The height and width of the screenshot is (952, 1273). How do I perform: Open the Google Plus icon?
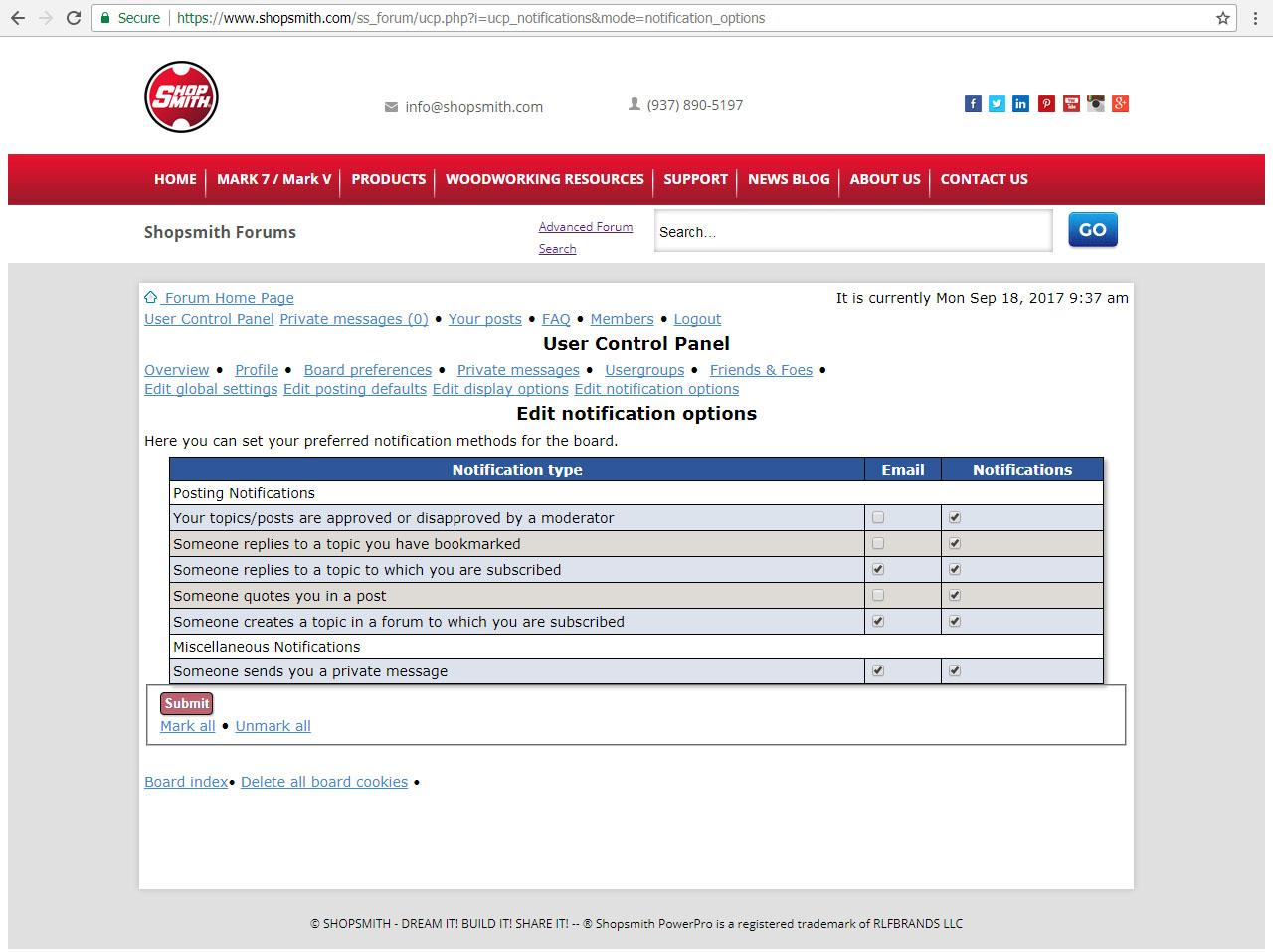[x=1120, y=104]
